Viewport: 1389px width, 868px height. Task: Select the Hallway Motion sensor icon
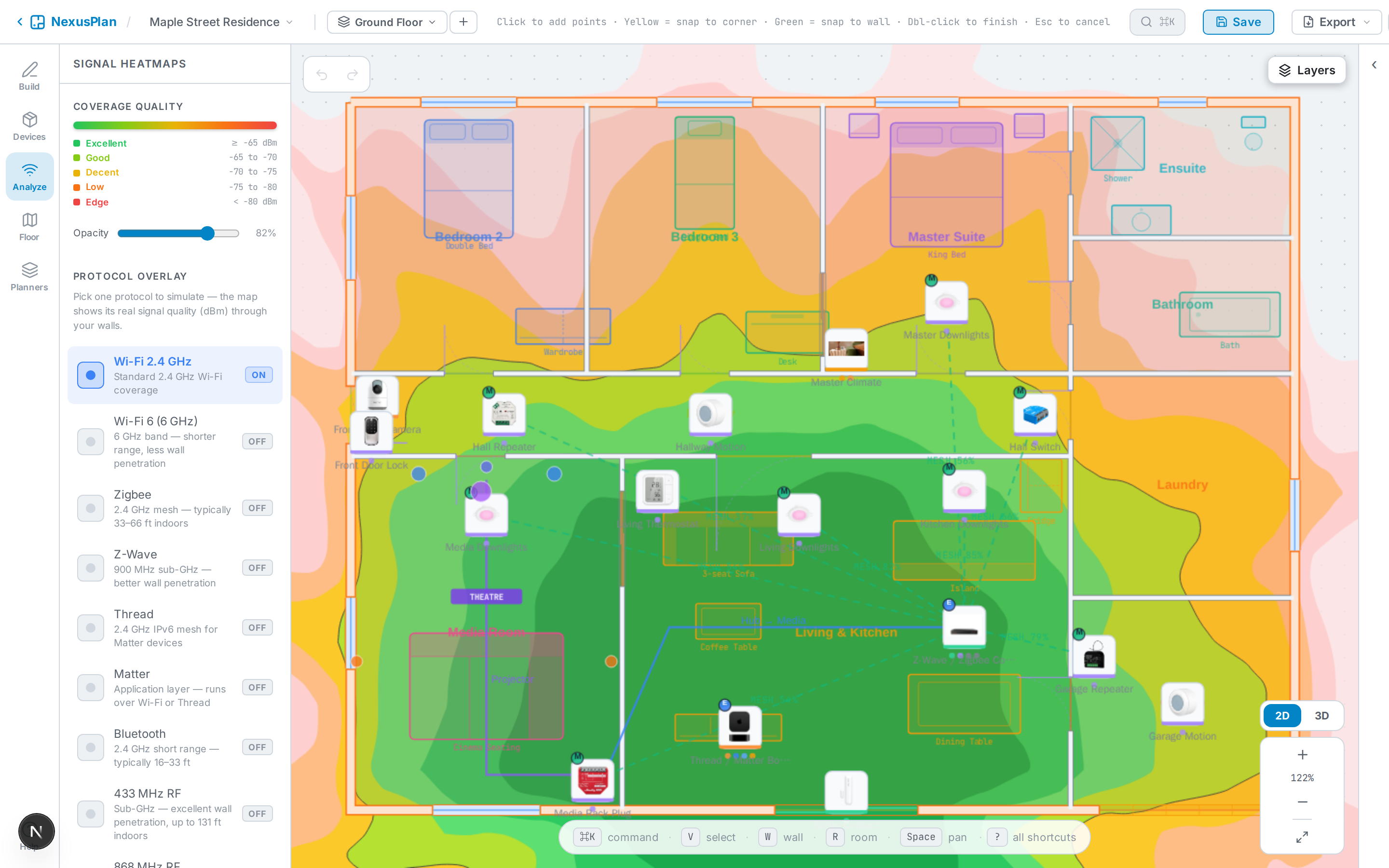click(x=710, y=415)
